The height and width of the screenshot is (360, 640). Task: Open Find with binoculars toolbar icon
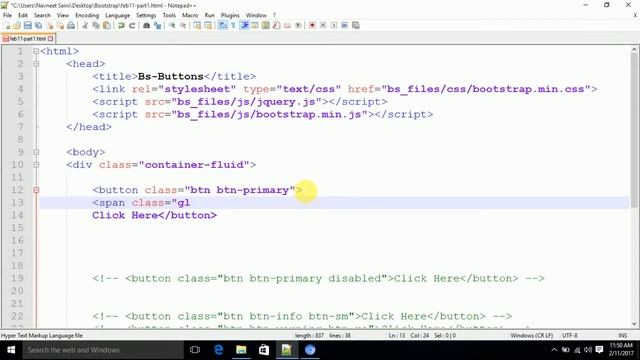[x=147, y=25]
